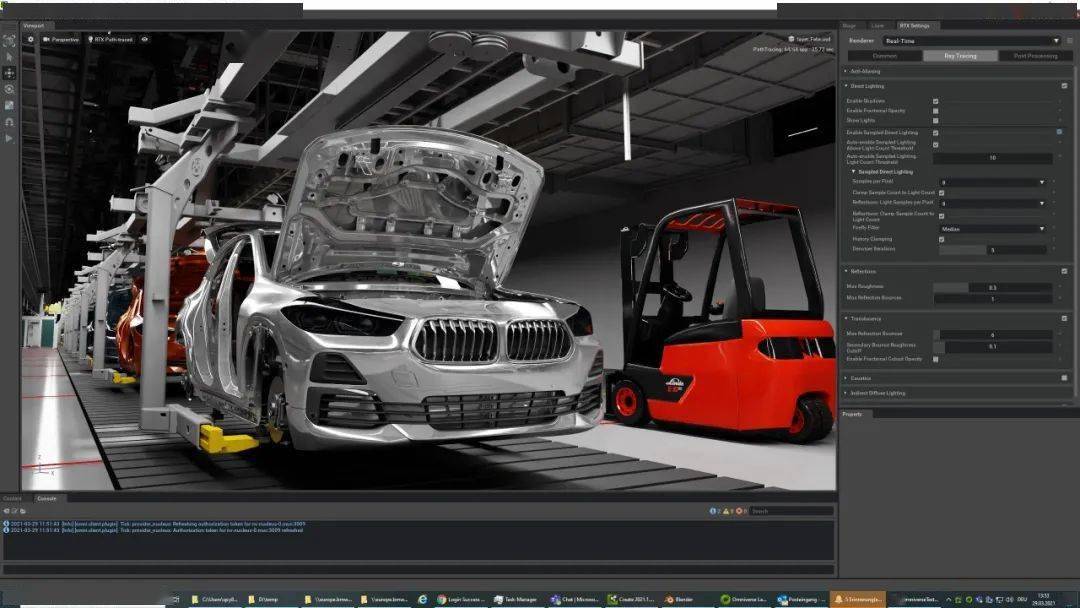
Task: Open Microsoft Teams chat in taskbar
Action: (x=574, y=599)
